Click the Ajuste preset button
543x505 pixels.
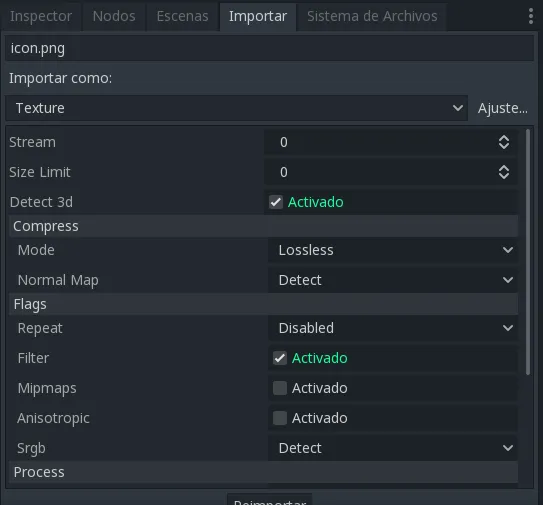[503, 108]
